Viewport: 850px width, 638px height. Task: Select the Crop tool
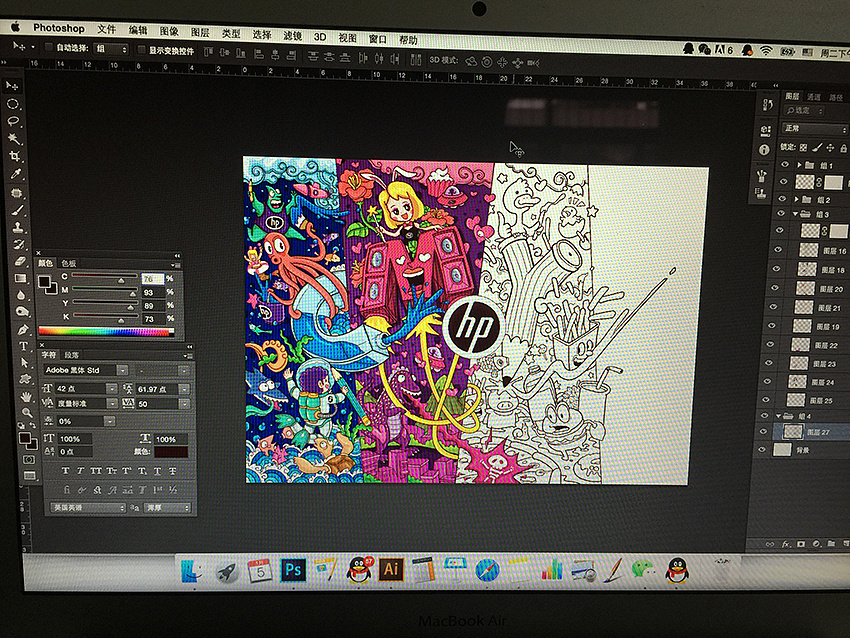15,156
